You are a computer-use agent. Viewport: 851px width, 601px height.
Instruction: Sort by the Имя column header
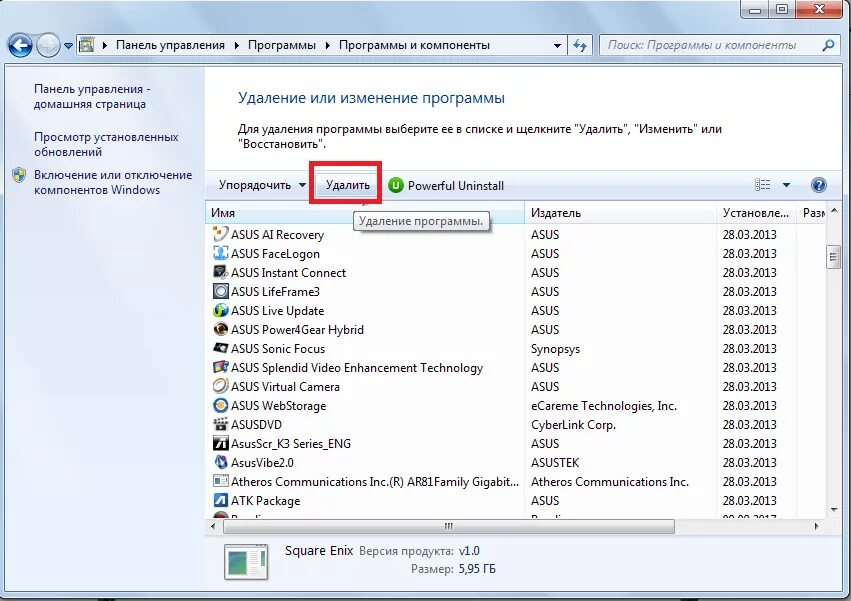pyautogui.click(x=365, y=213)
